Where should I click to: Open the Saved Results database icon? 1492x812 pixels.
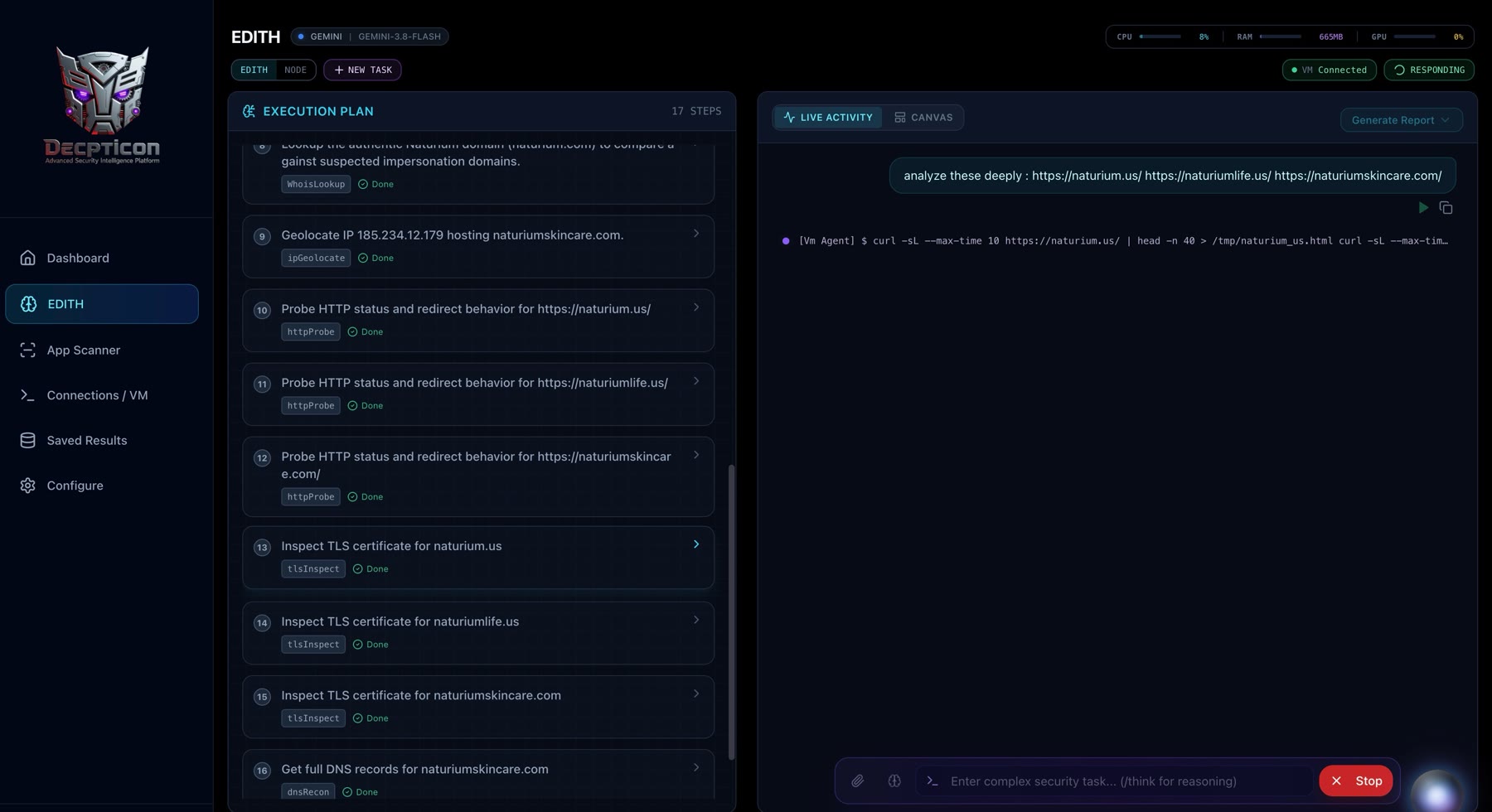27,440
